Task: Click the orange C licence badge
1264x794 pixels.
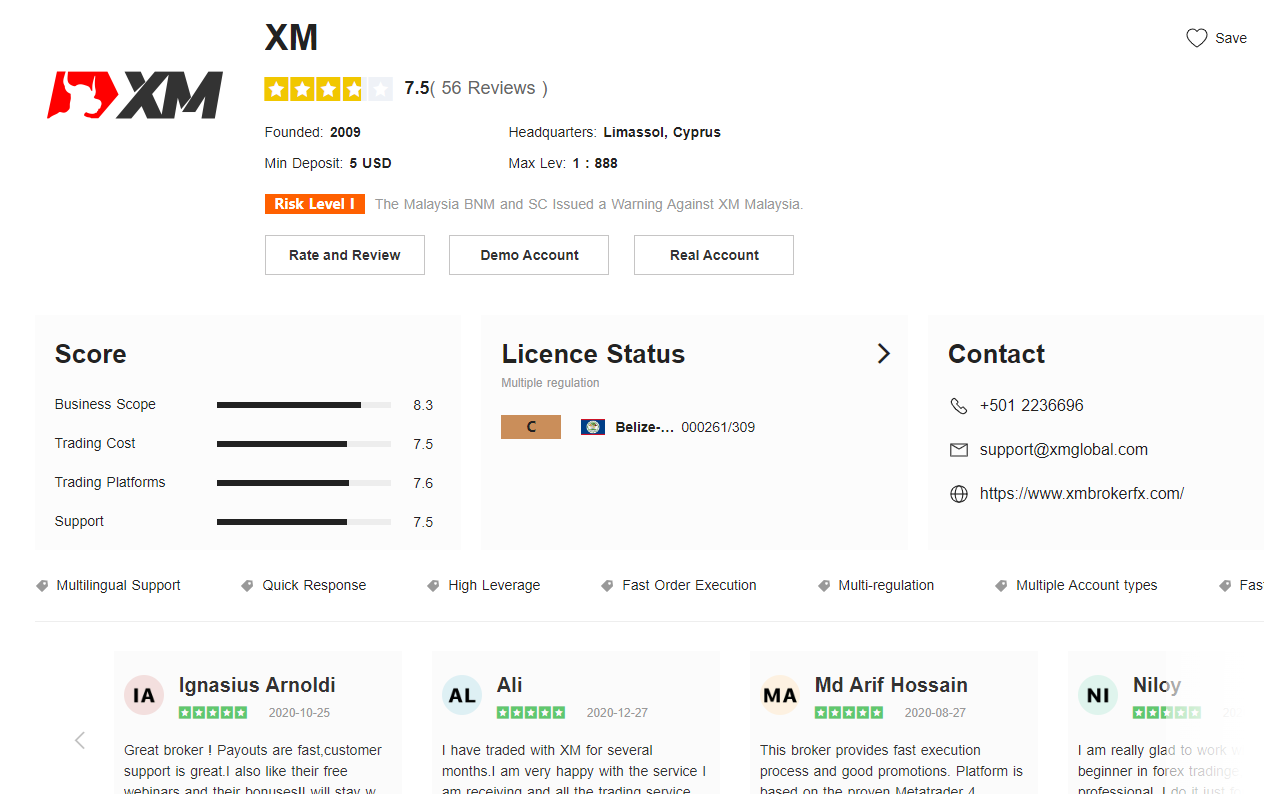Action: (x=531, y=427)
